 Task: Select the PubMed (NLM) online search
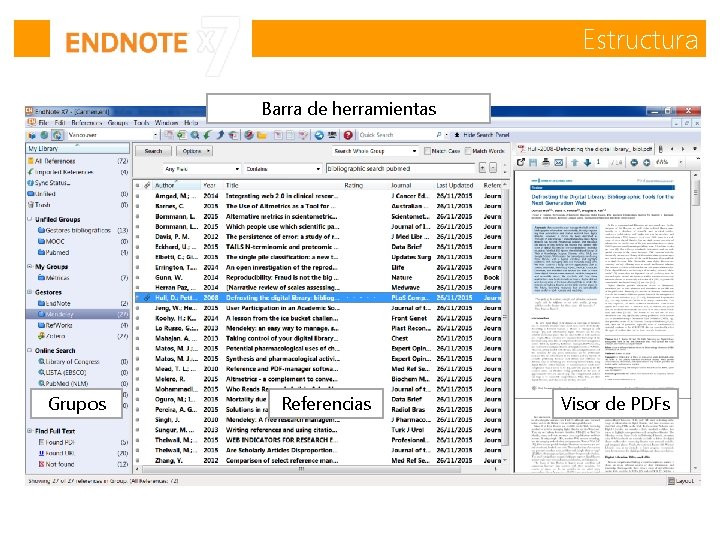pos(78,383)
